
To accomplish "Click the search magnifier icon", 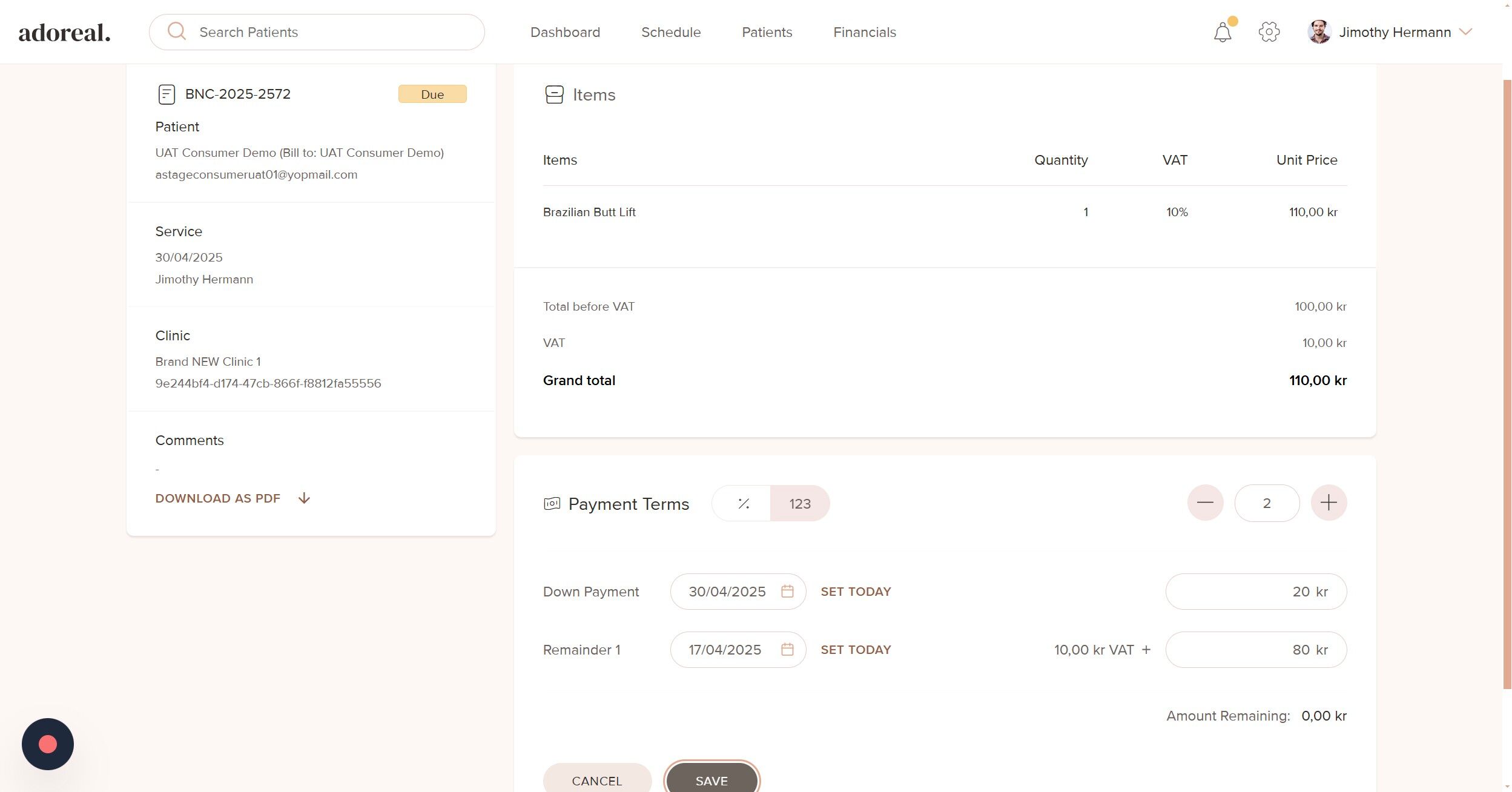I will pyautogui.click(x=176, y=31).
